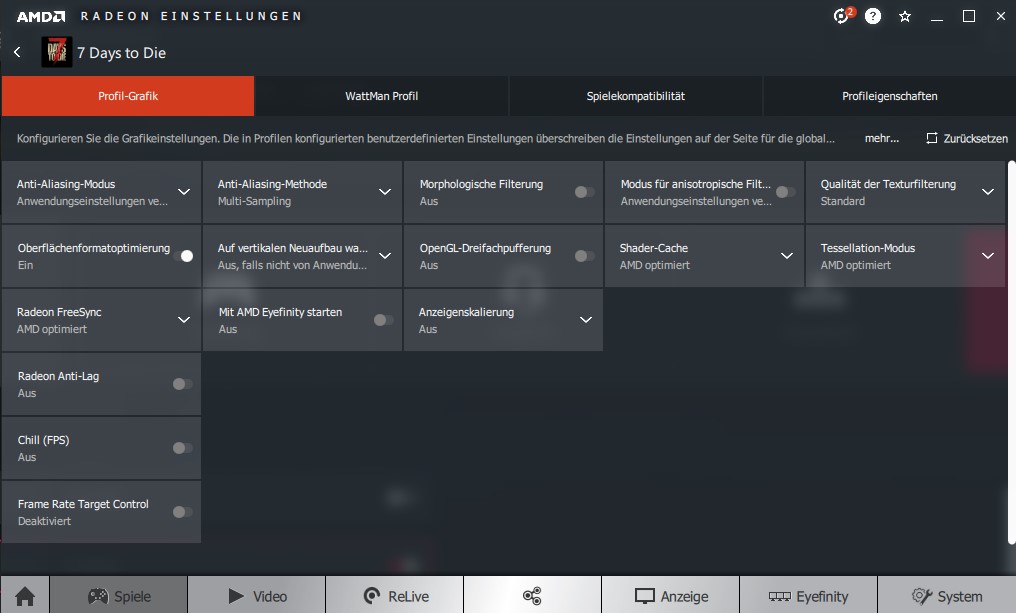Viewport: 1016px width, 613px height.
Task: Open the System gear tab
Action: 947,596
